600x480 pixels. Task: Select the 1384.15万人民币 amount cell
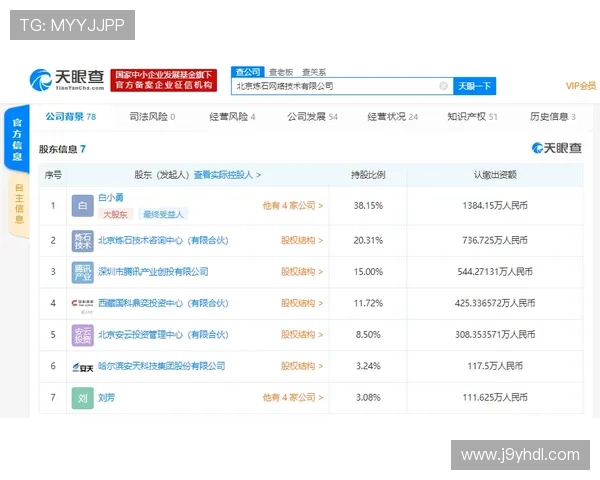(x=495, y=206)
